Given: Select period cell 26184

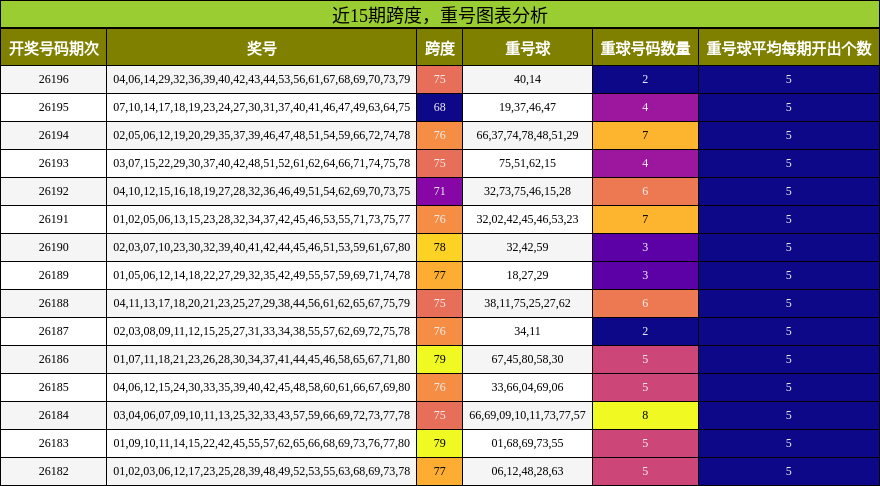Looking at the screenshot, I should coord(53,416).
